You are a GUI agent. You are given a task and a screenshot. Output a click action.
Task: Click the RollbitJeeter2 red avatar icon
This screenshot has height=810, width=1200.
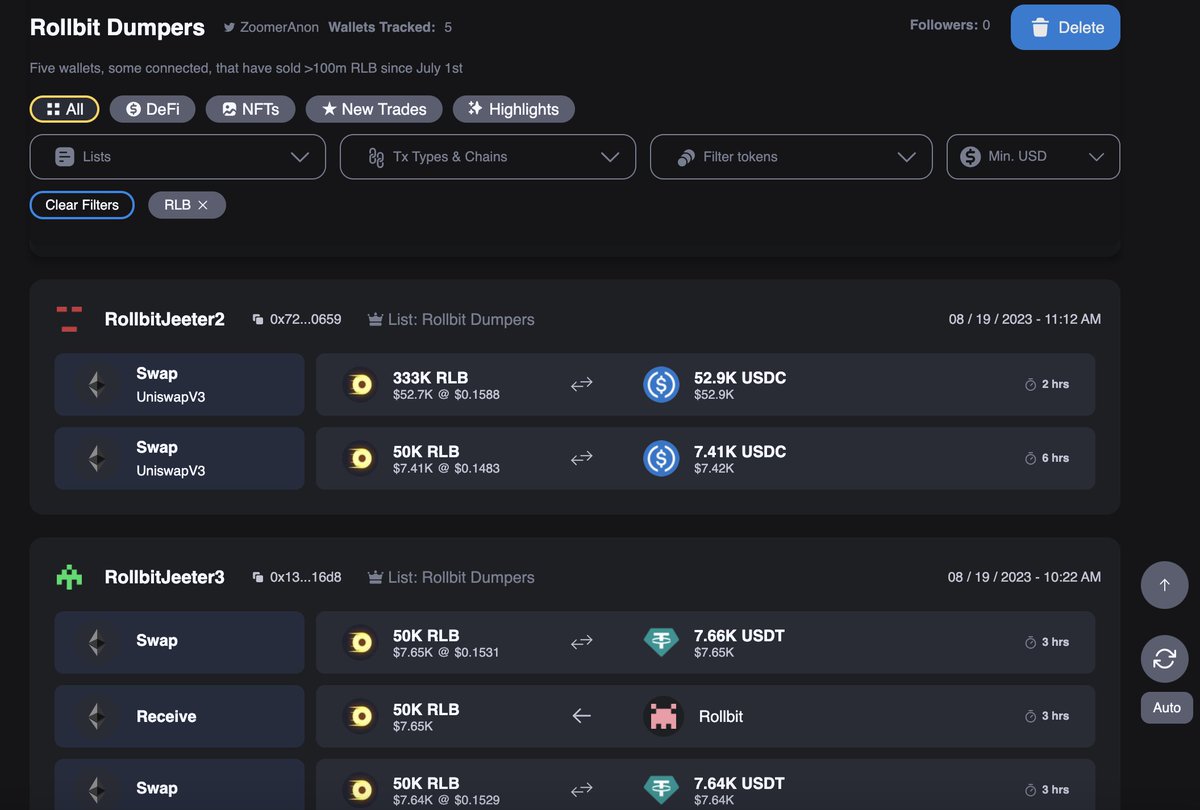click(69, 319)
